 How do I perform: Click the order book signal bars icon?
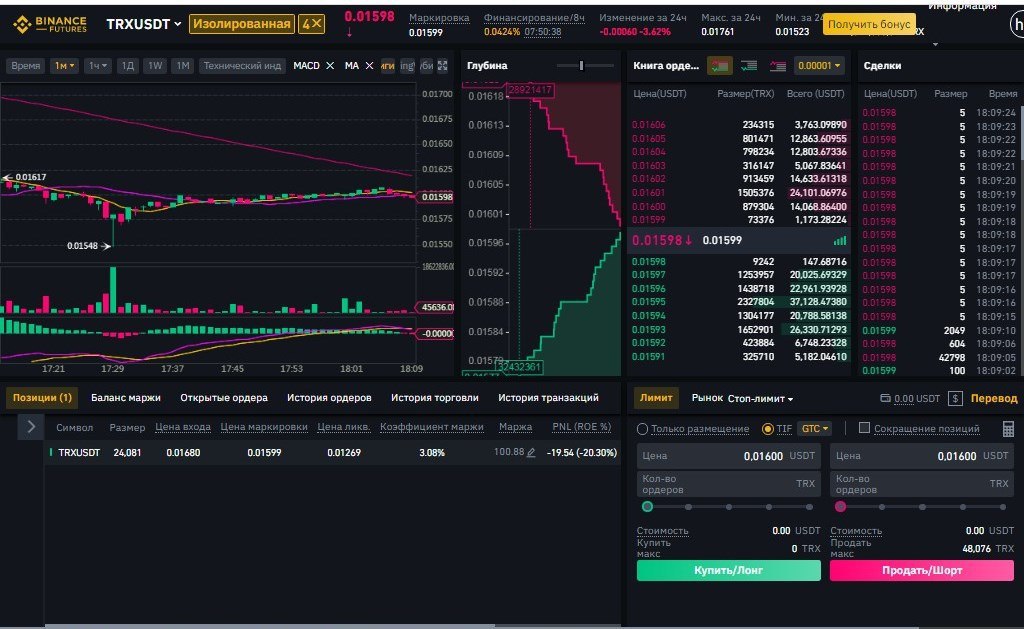pyautogui.click(x=840, y=240)
